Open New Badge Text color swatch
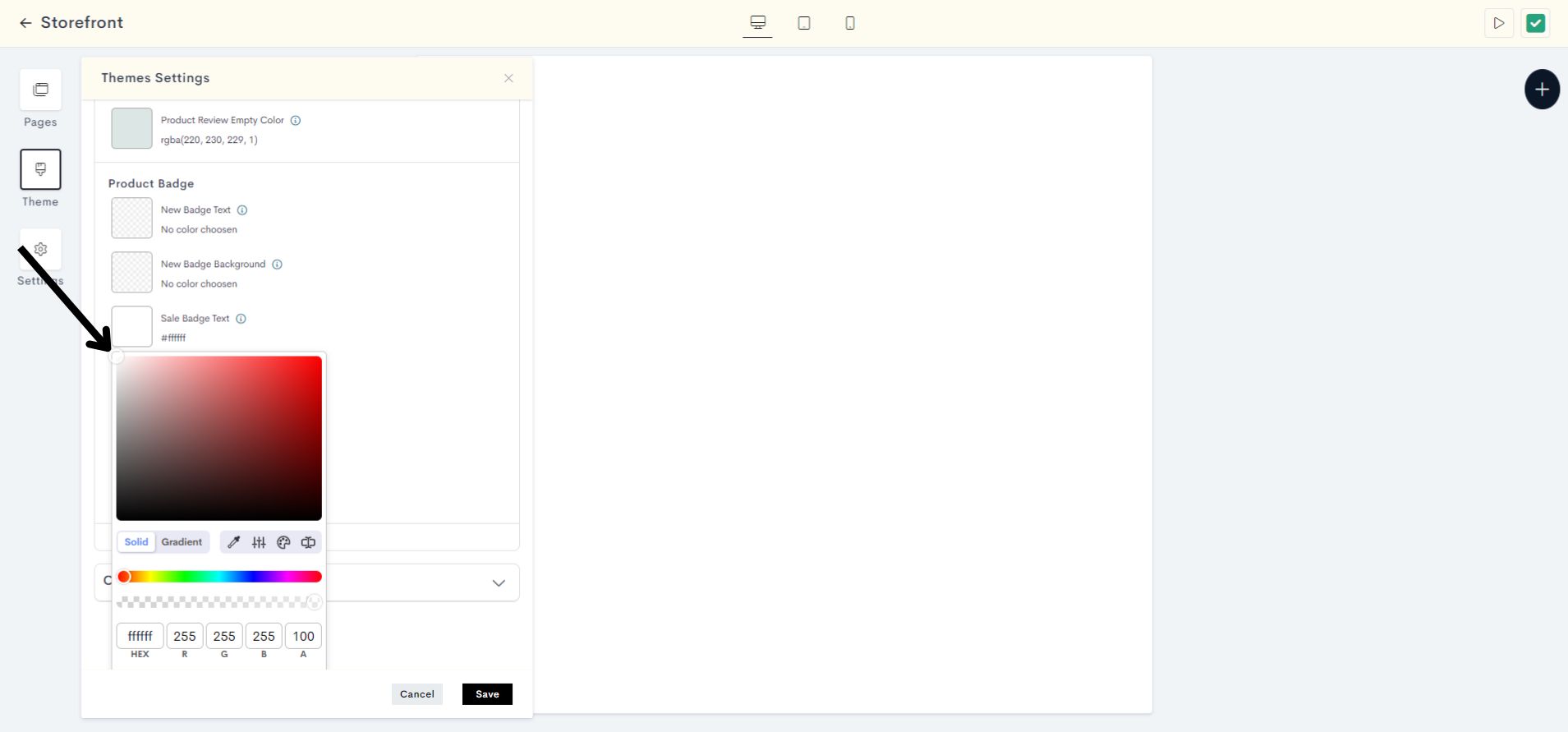 tap(131, 218)
